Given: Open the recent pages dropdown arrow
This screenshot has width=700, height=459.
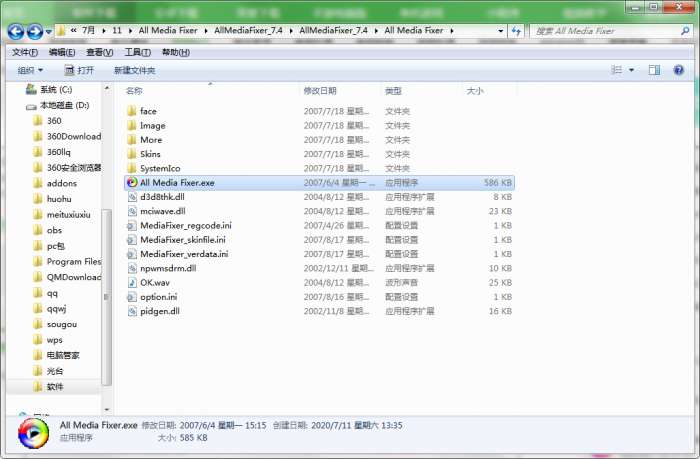Looking at the screenshot, I should (48, 32).
